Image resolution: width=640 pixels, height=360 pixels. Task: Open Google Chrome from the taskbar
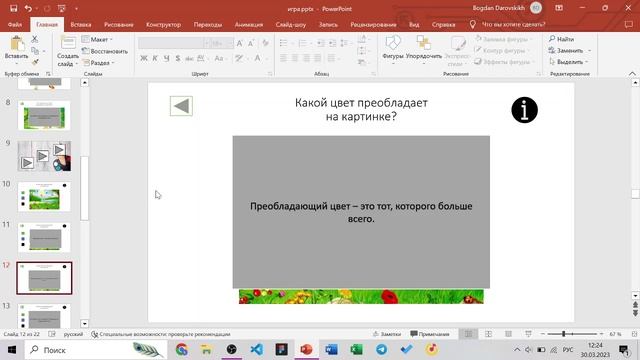[x=182, y=349]
